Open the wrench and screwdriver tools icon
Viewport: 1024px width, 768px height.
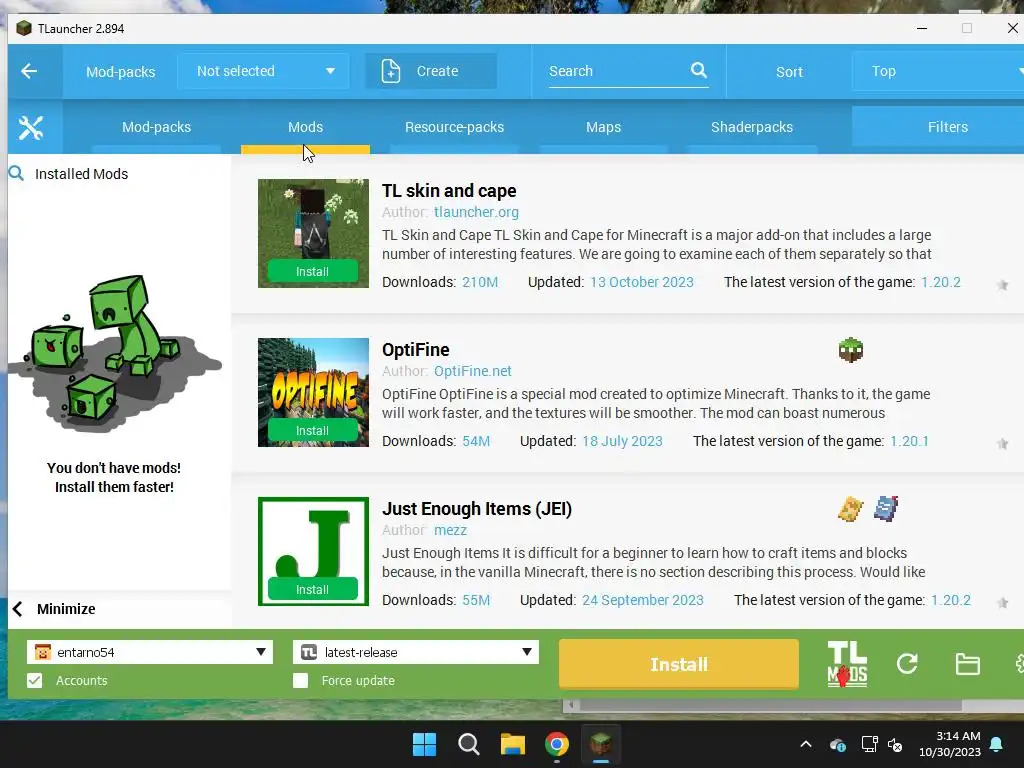pos(31,127)
